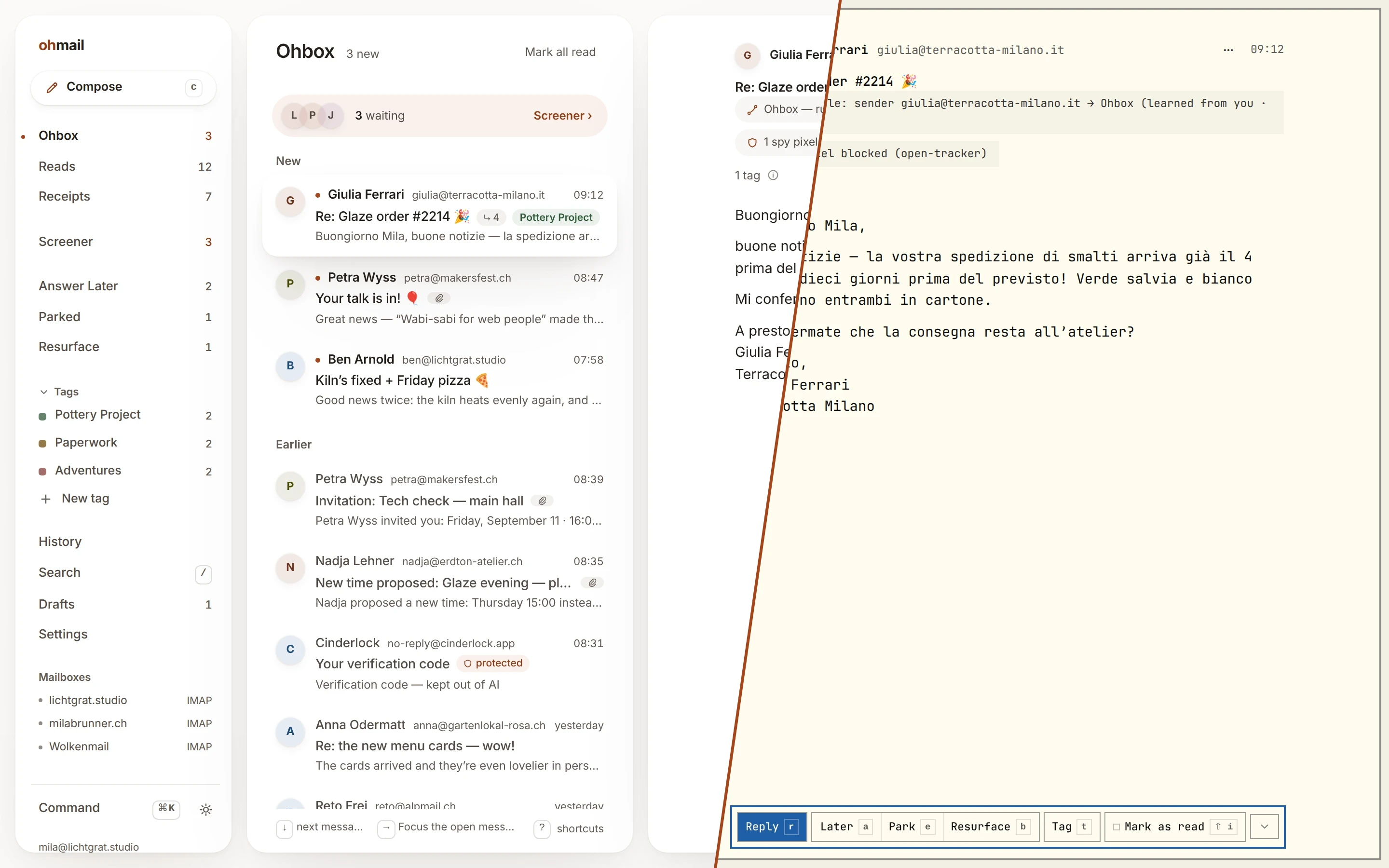This screenshot has width=1389, height=868.
Task: Open Settings in the sidebar
Action: click(125, 634)
